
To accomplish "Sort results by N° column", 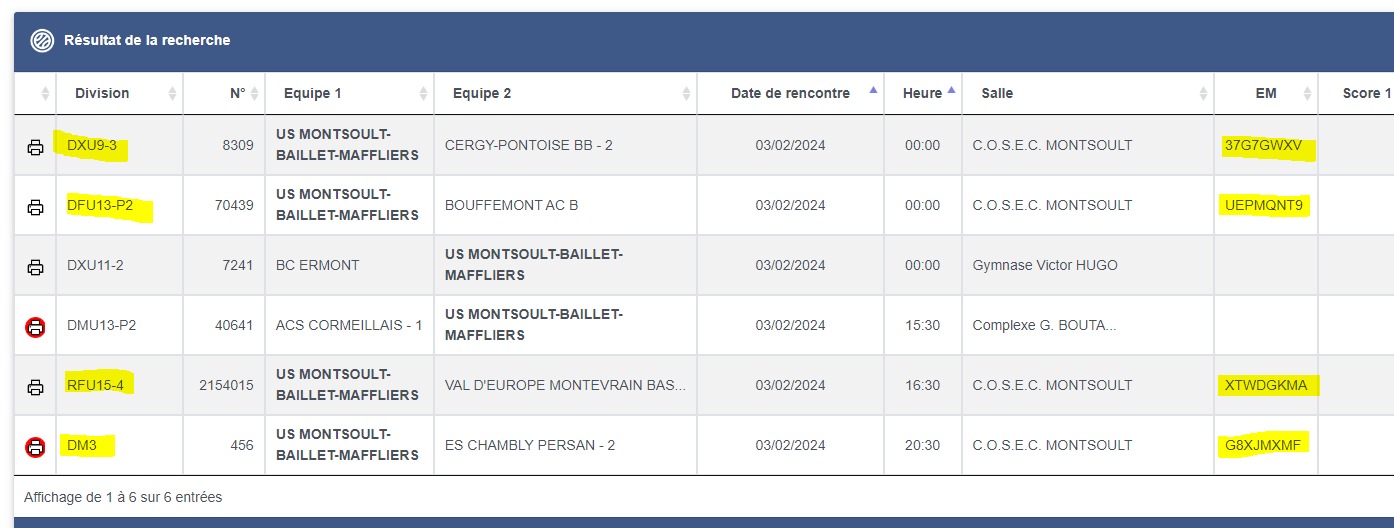I will pyautogui.click(x=237, y=93).
